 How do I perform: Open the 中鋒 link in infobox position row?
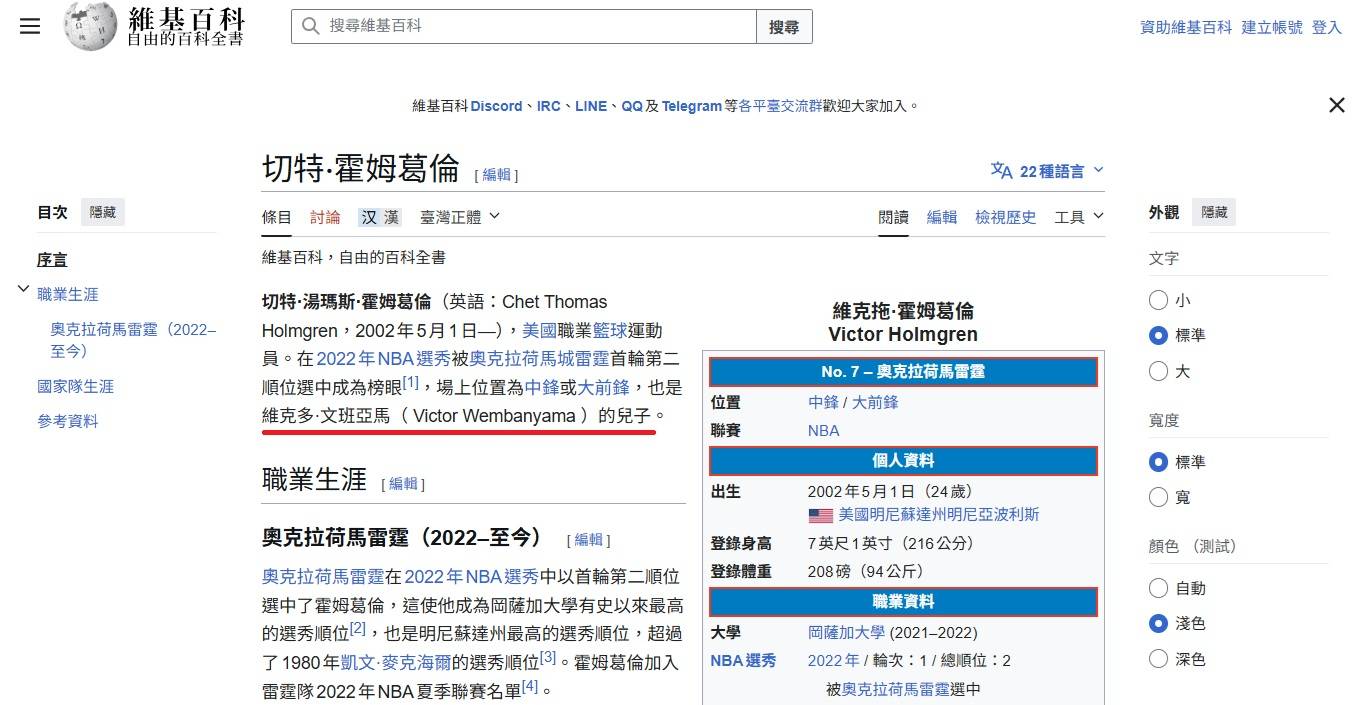pos(823,402)
